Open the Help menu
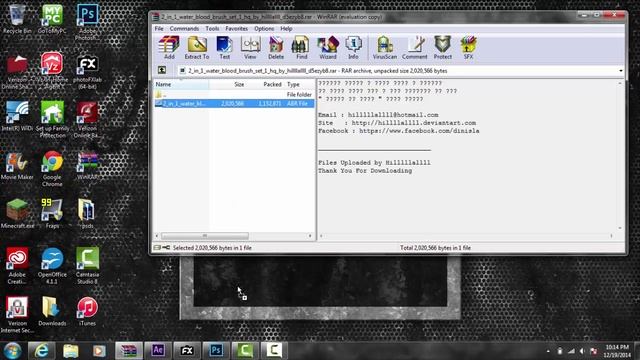Screen dimensions: 640x360 (286, 29)
